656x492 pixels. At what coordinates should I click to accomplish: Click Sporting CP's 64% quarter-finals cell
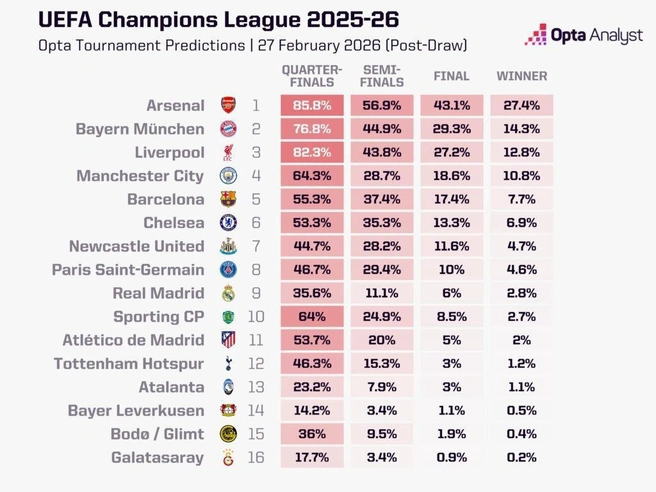point(312,316)
